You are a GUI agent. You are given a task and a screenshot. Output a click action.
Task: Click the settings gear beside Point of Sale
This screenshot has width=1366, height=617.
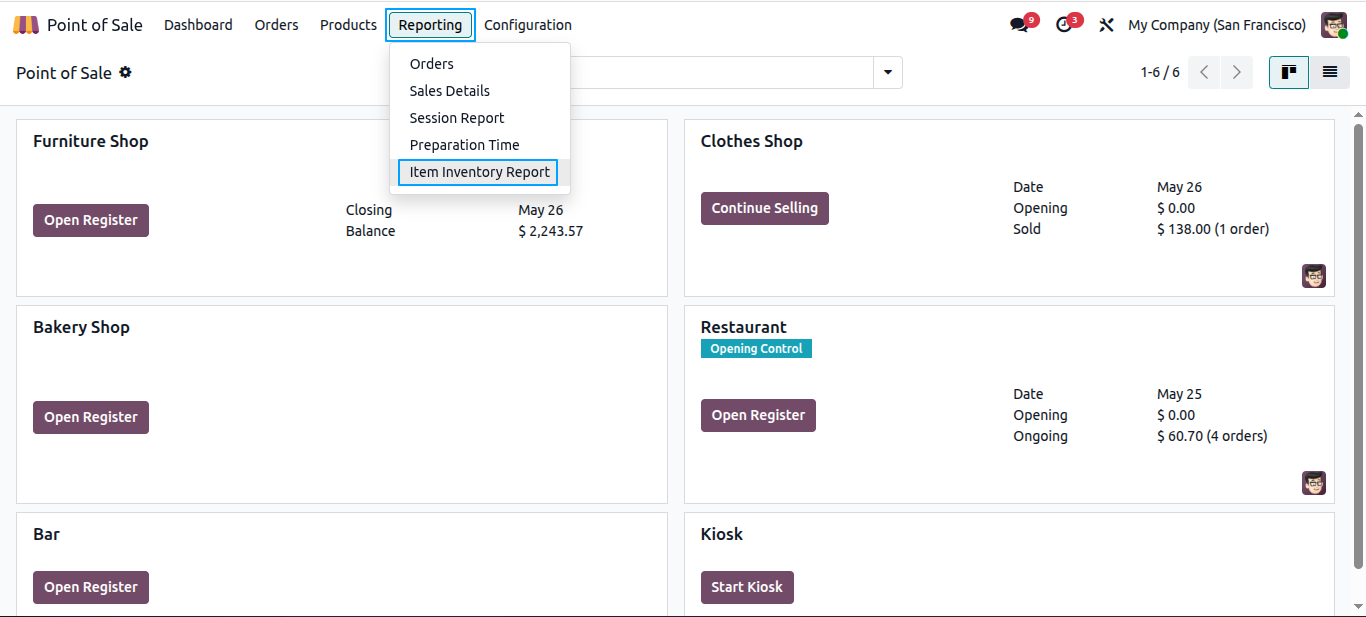point(125,72)
